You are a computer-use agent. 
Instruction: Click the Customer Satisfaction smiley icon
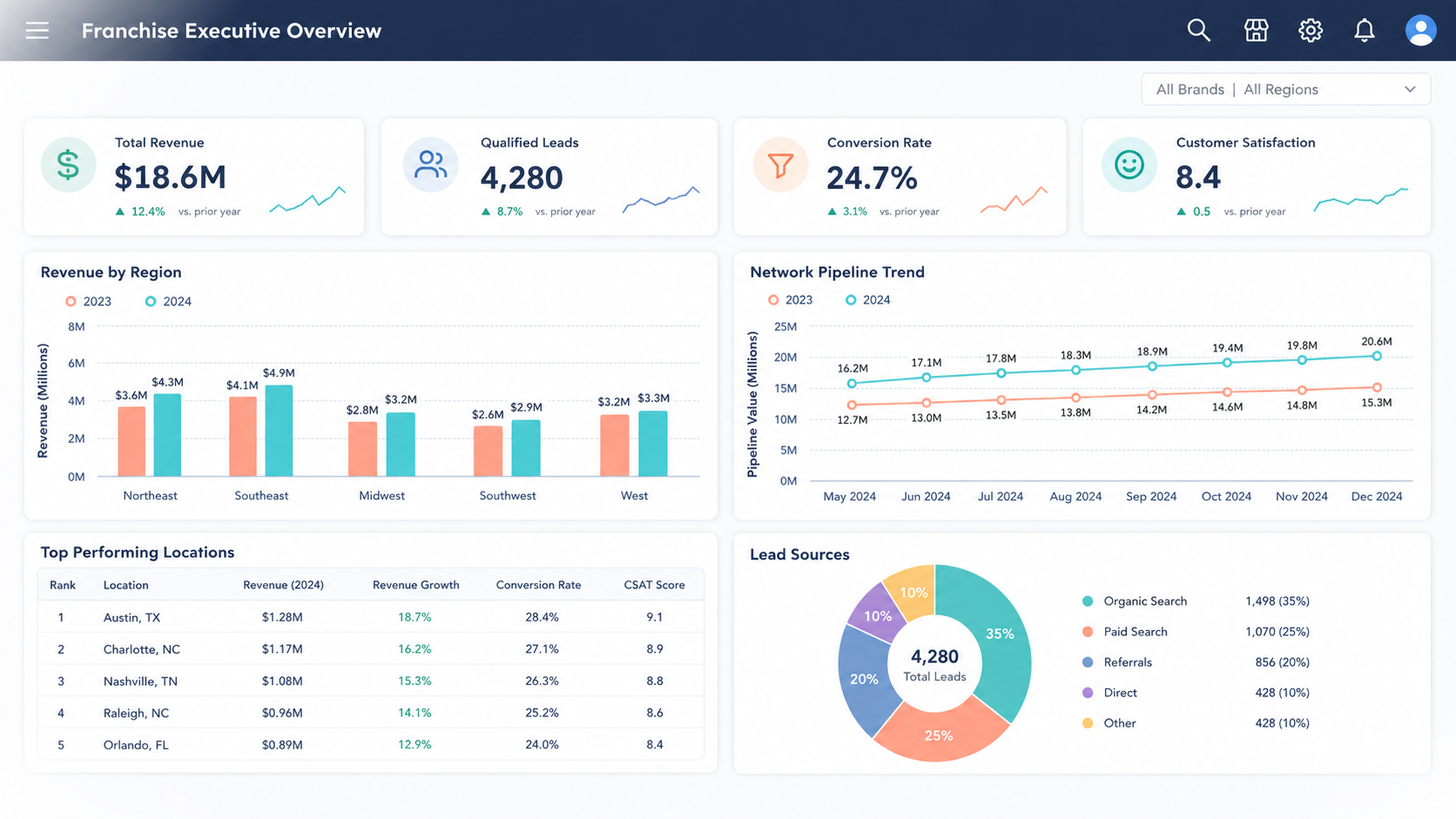pos(1129,164)
